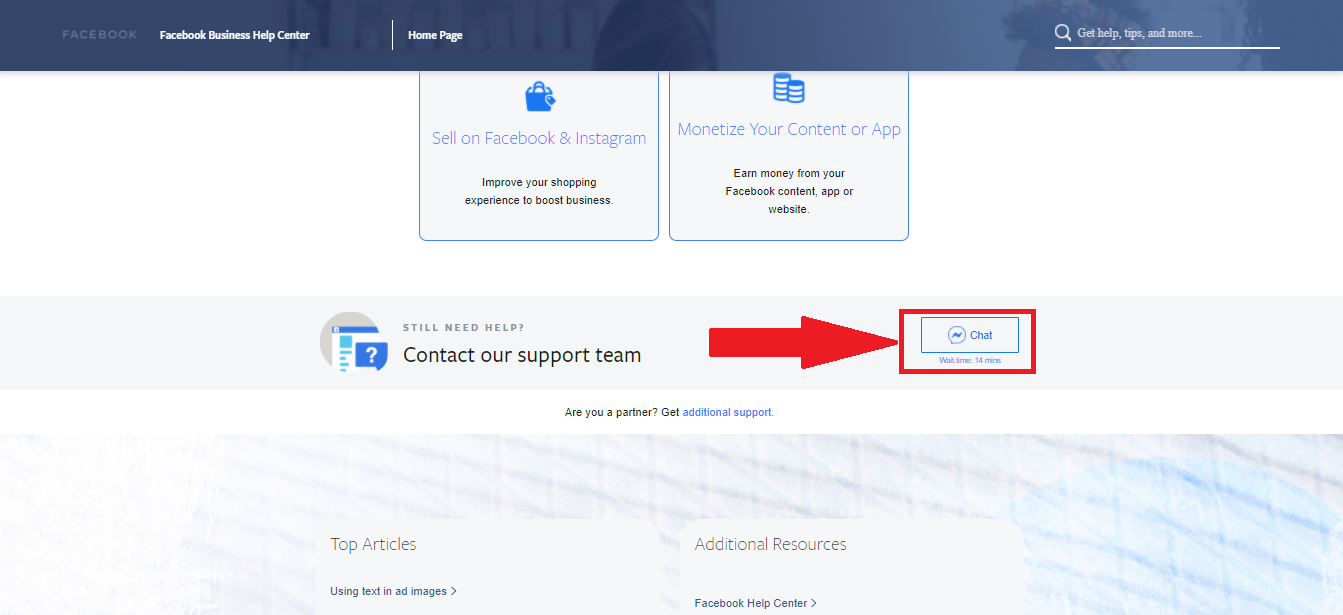Go to Home Page in header

click(435, 35)
